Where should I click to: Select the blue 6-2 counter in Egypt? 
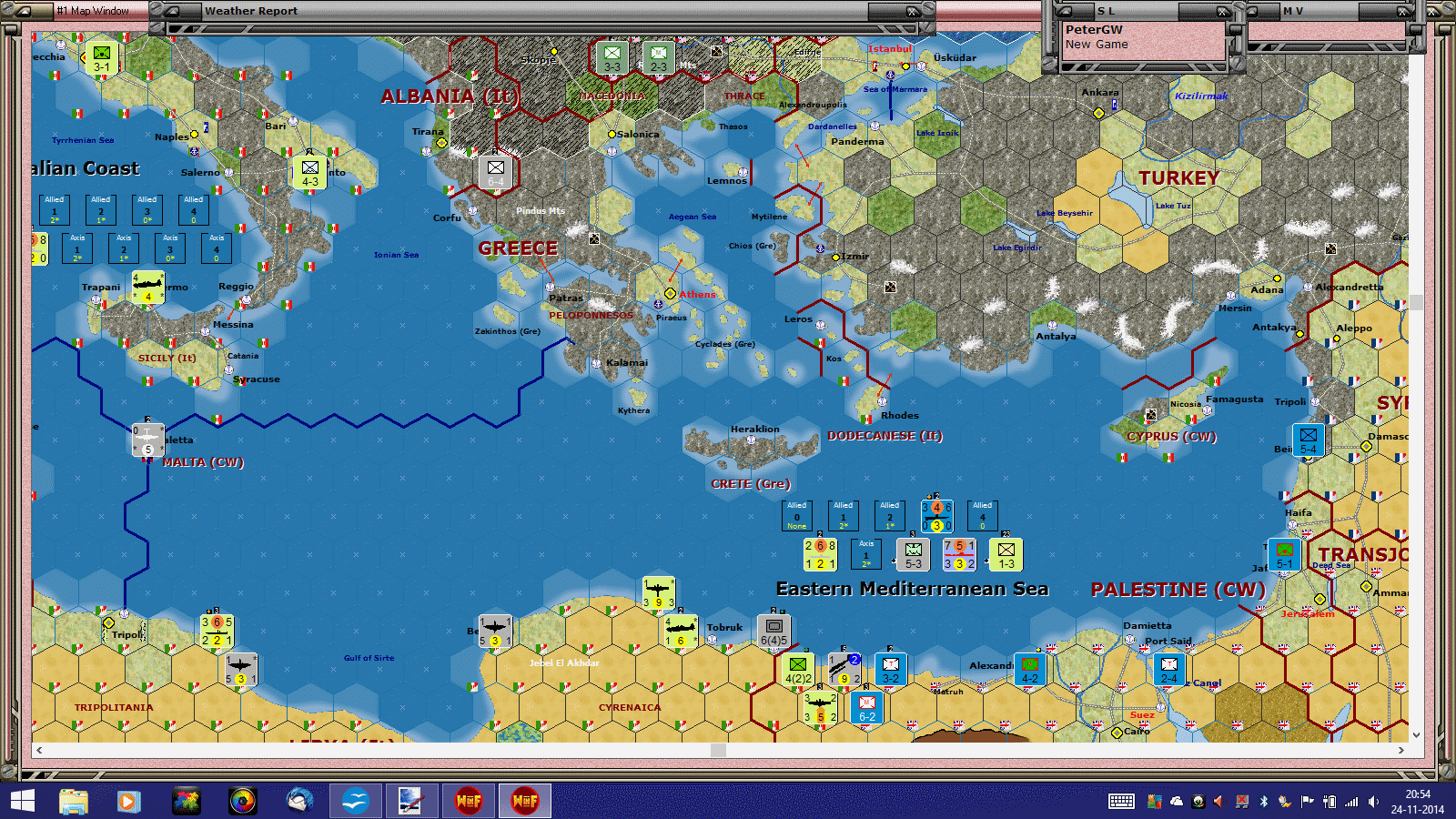867,707
